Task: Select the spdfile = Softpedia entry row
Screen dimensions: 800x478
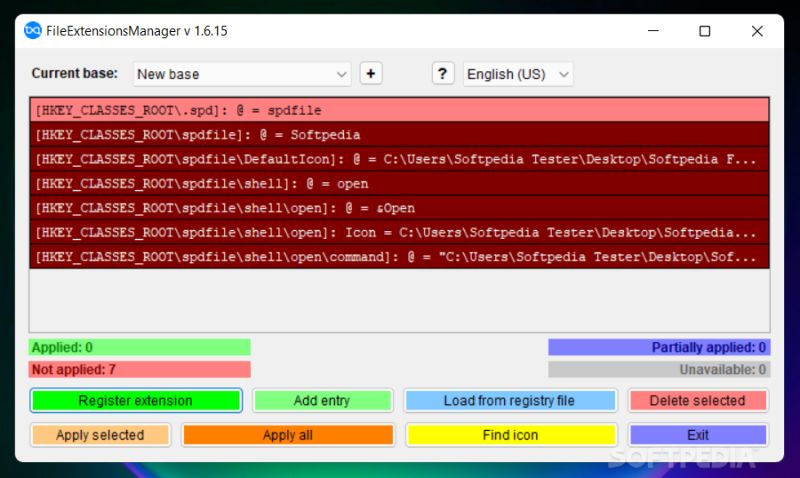Action: [399, 135]
